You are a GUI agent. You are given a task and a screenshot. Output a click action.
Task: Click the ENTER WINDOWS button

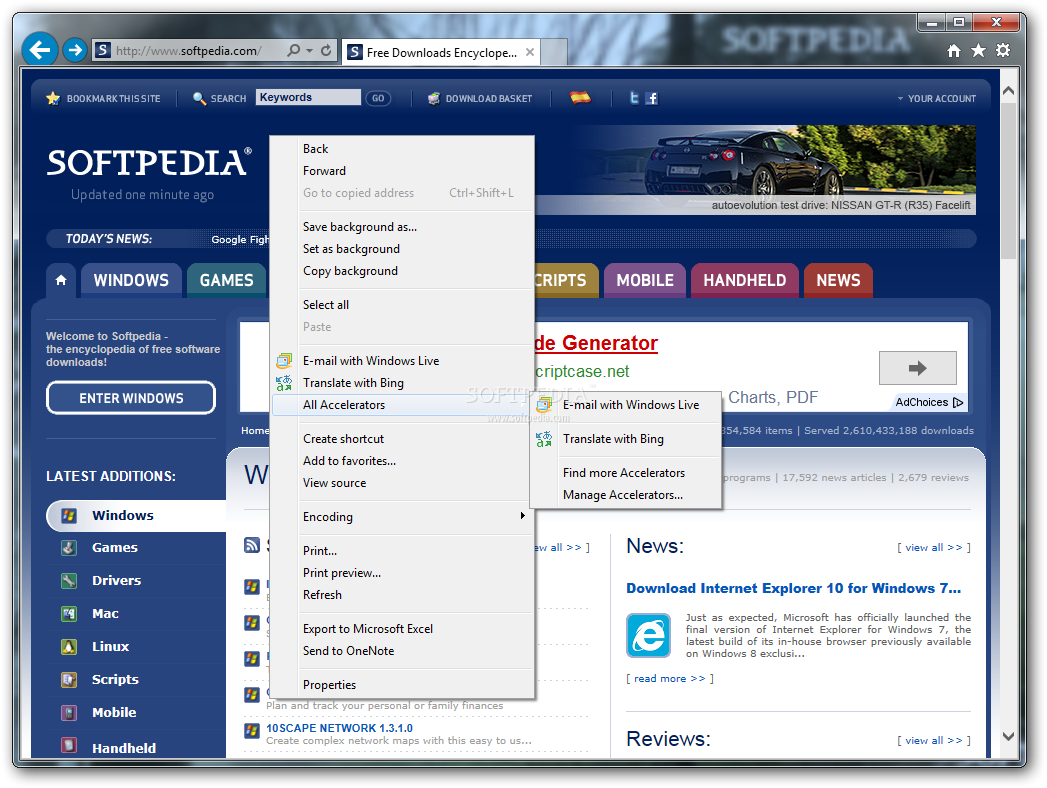tap(131, 398)
